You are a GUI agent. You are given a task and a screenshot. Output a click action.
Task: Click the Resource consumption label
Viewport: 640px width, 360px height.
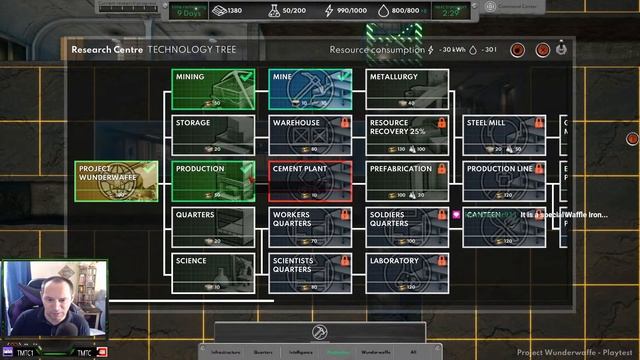coord(377,50)
